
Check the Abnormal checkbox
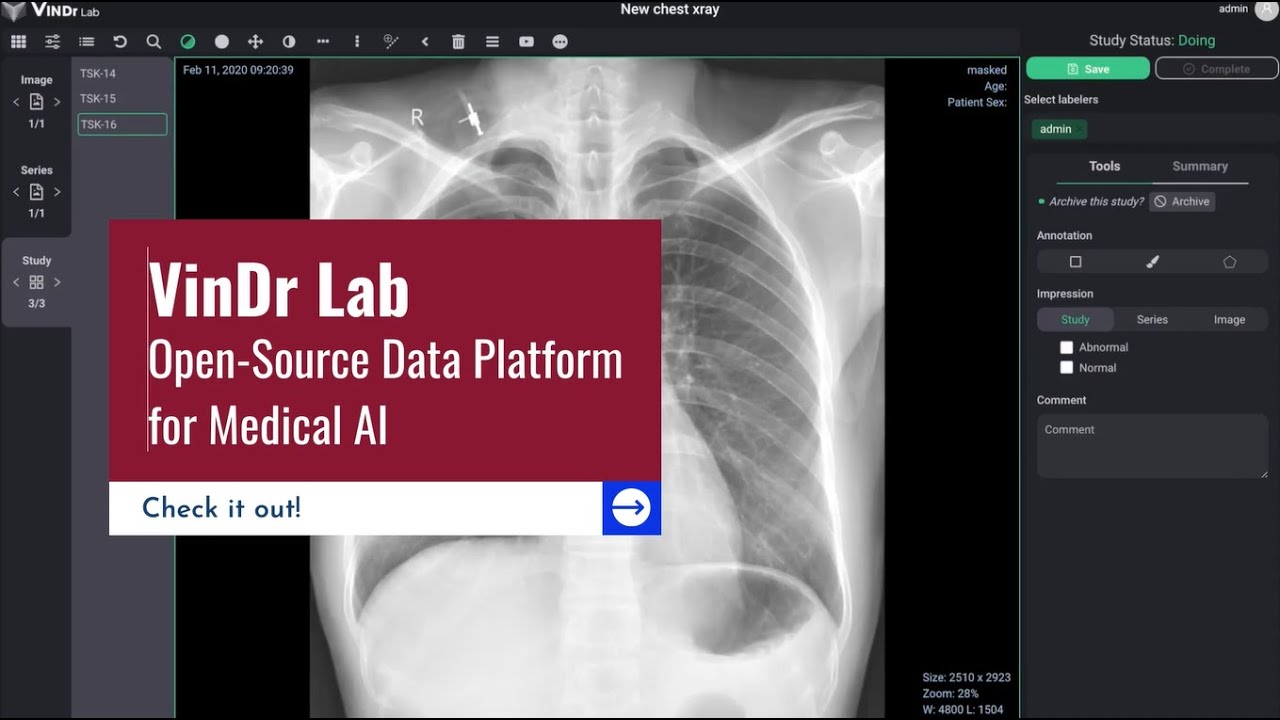pyautogui.click(x=1067, y=347)
